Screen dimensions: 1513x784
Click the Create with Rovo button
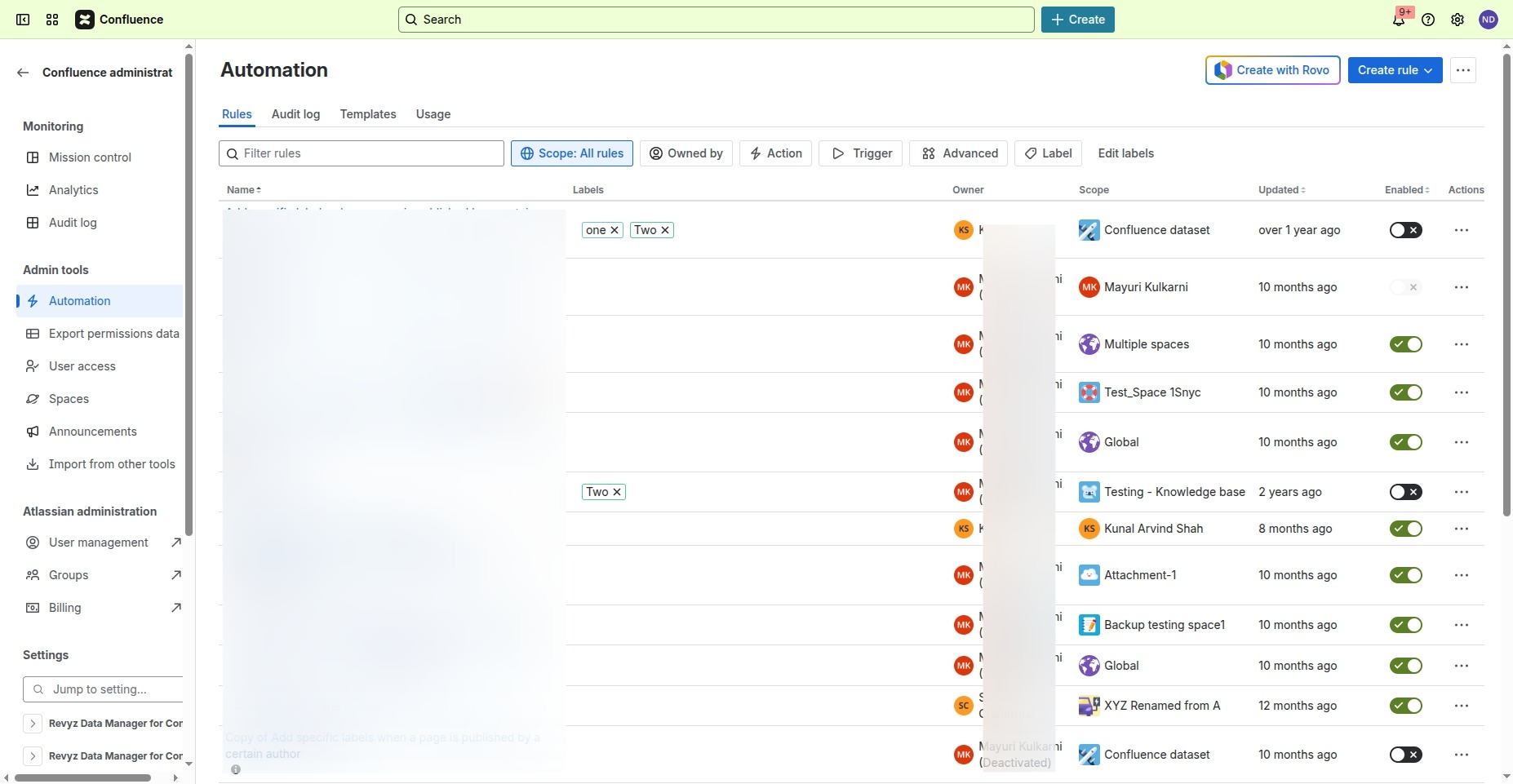point(1272,70)
